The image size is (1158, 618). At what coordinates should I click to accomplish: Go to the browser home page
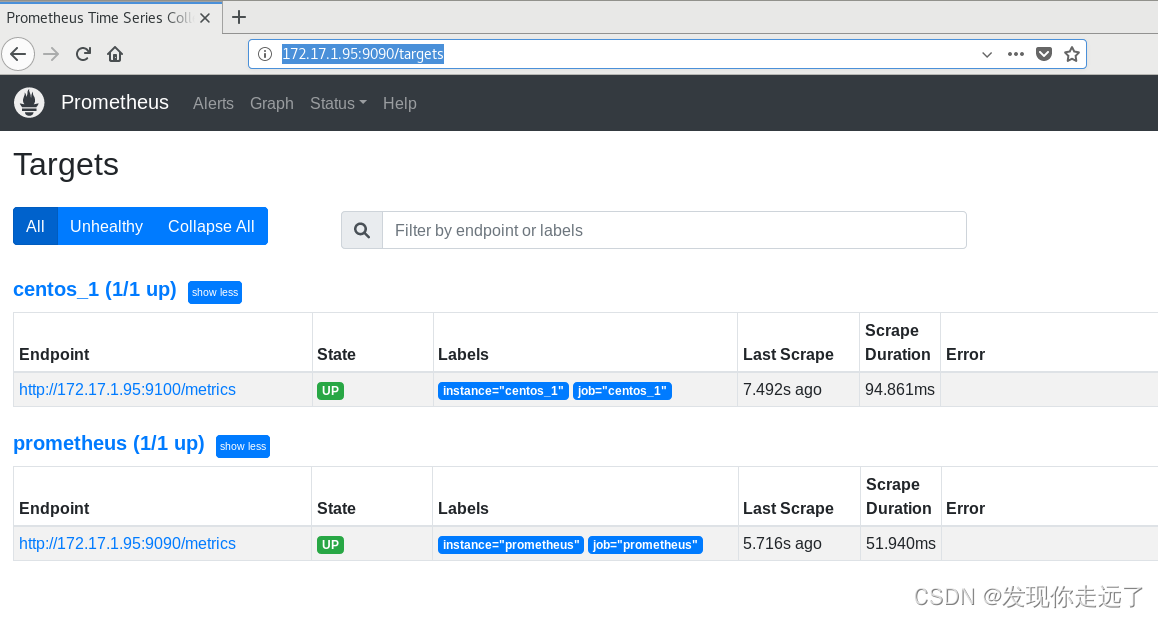coord(114,54)
